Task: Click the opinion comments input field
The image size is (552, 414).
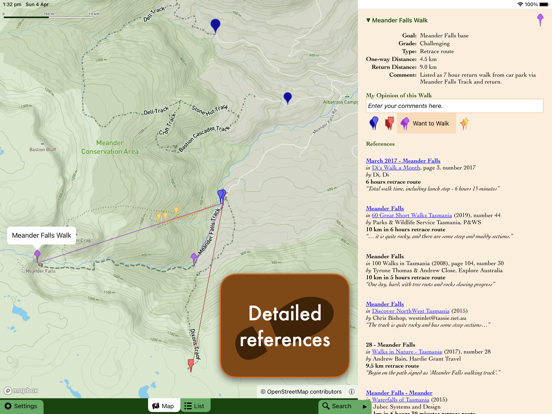Action: pos(454,106)
